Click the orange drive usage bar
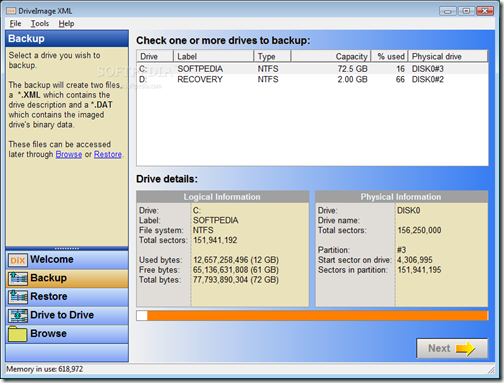Image resolution: width=504 pixels, height=383 pixels. [317, 316]
